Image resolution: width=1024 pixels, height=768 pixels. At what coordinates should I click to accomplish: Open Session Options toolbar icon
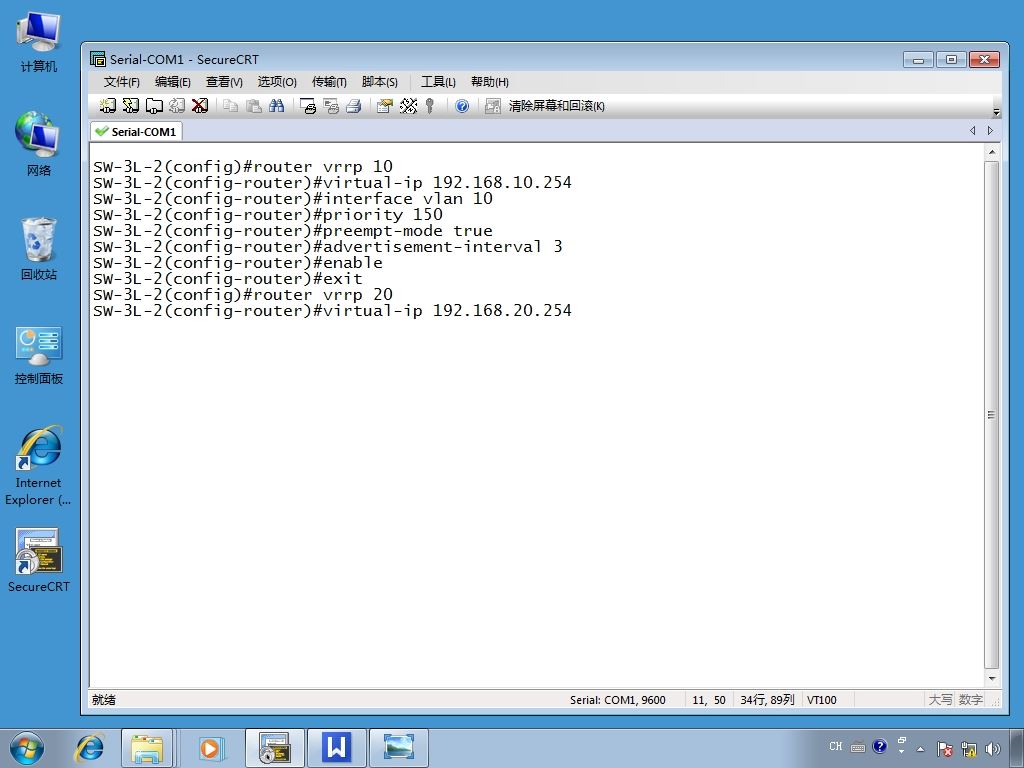[x=385, y=106]
